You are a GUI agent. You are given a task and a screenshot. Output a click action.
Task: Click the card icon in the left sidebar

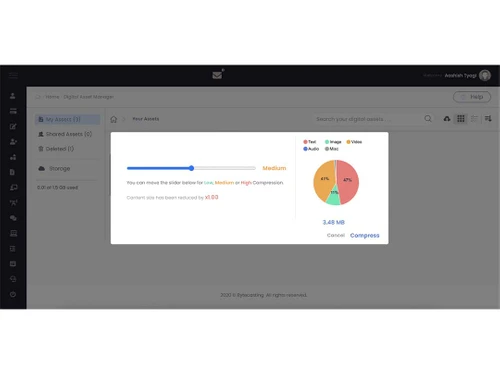pyautogui.click(x=13, y=111)
